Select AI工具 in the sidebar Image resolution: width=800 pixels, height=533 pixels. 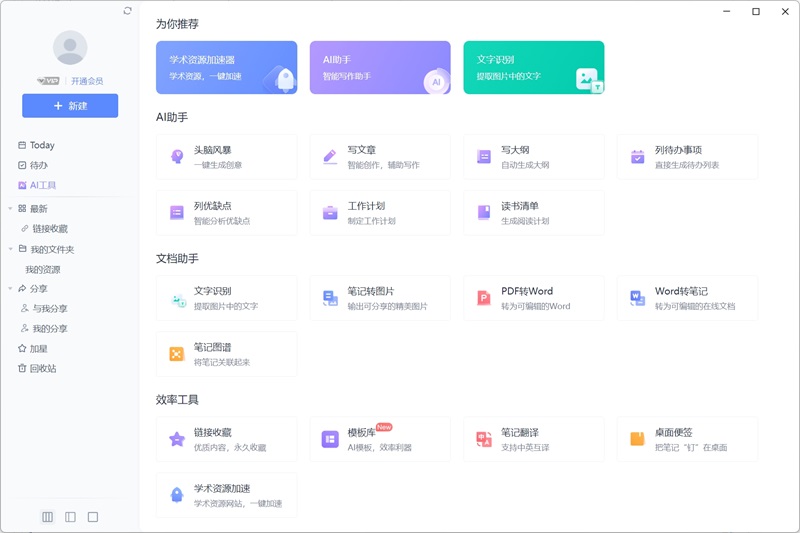coord(37,185)
